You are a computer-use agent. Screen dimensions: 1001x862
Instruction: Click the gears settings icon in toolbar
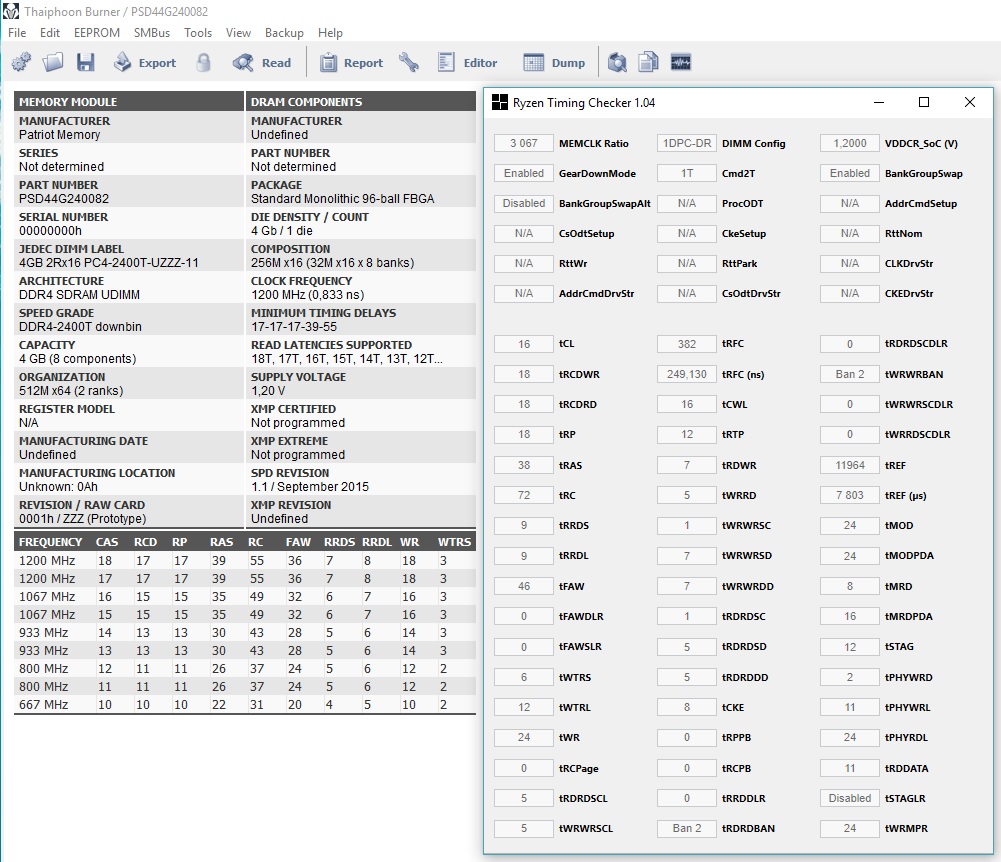21,63
